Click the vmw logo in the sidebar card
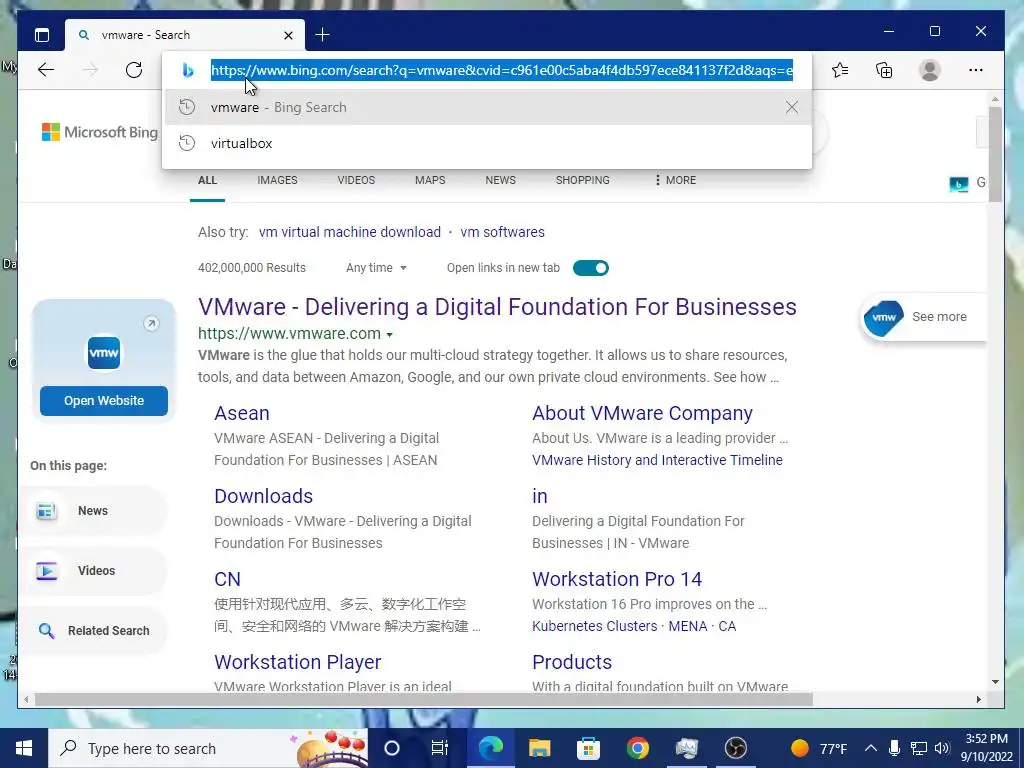The image size is (1024, 768). coord(104,353)
